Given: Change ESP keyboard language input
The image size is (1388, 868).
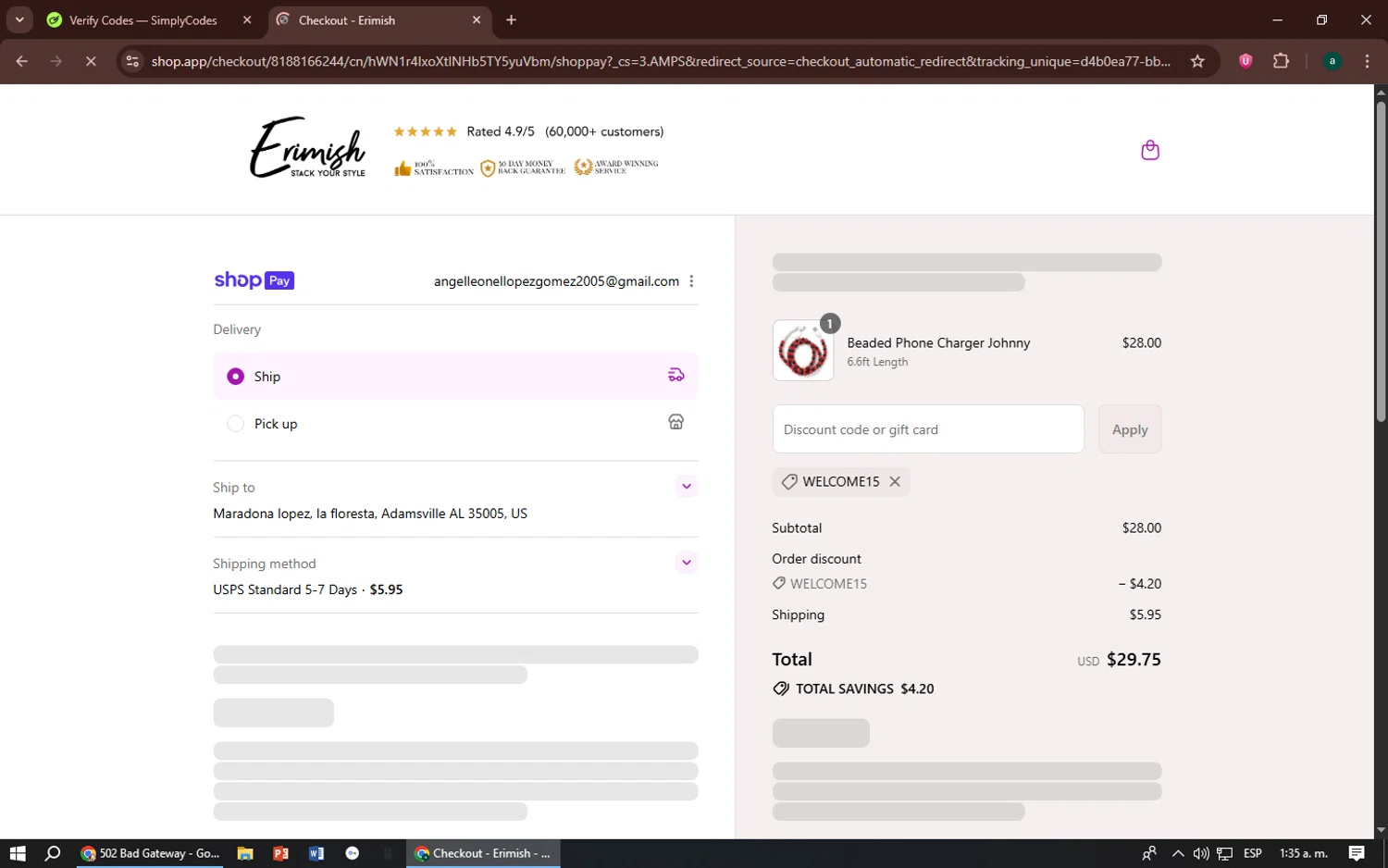Looking at the screenshot, I should (x=1253, y=853).
